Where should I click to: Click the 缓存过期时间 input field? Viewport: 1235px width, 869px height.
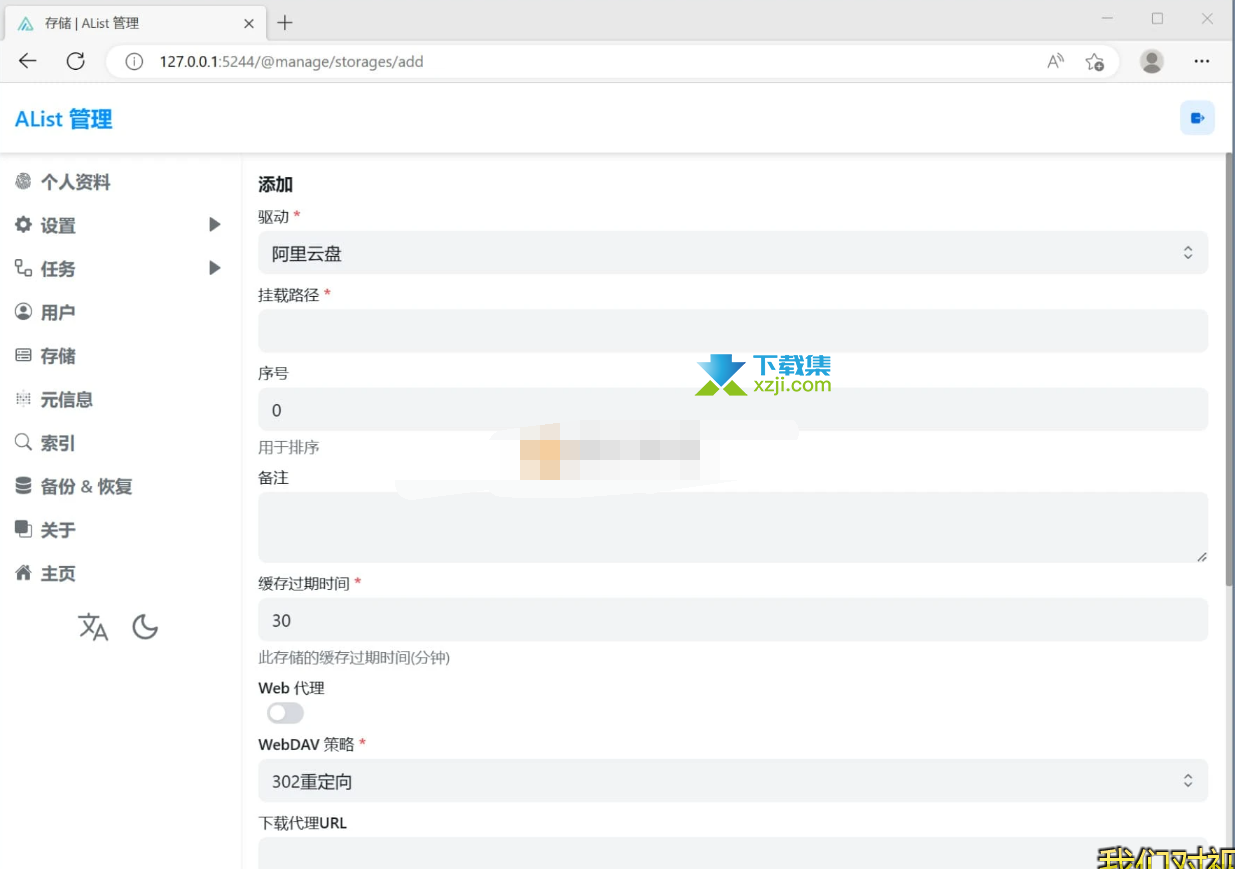point(733,620)
